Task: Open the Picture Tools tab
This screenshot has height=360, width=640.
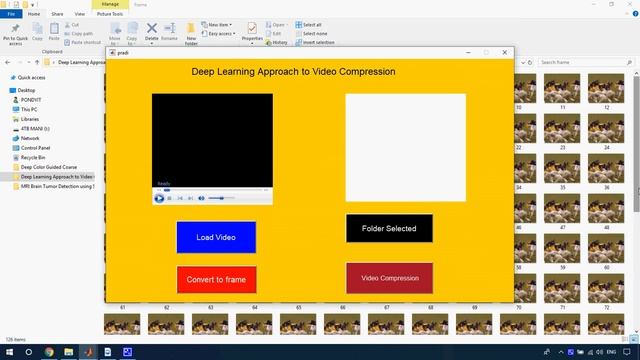Action: coord(110,14)
